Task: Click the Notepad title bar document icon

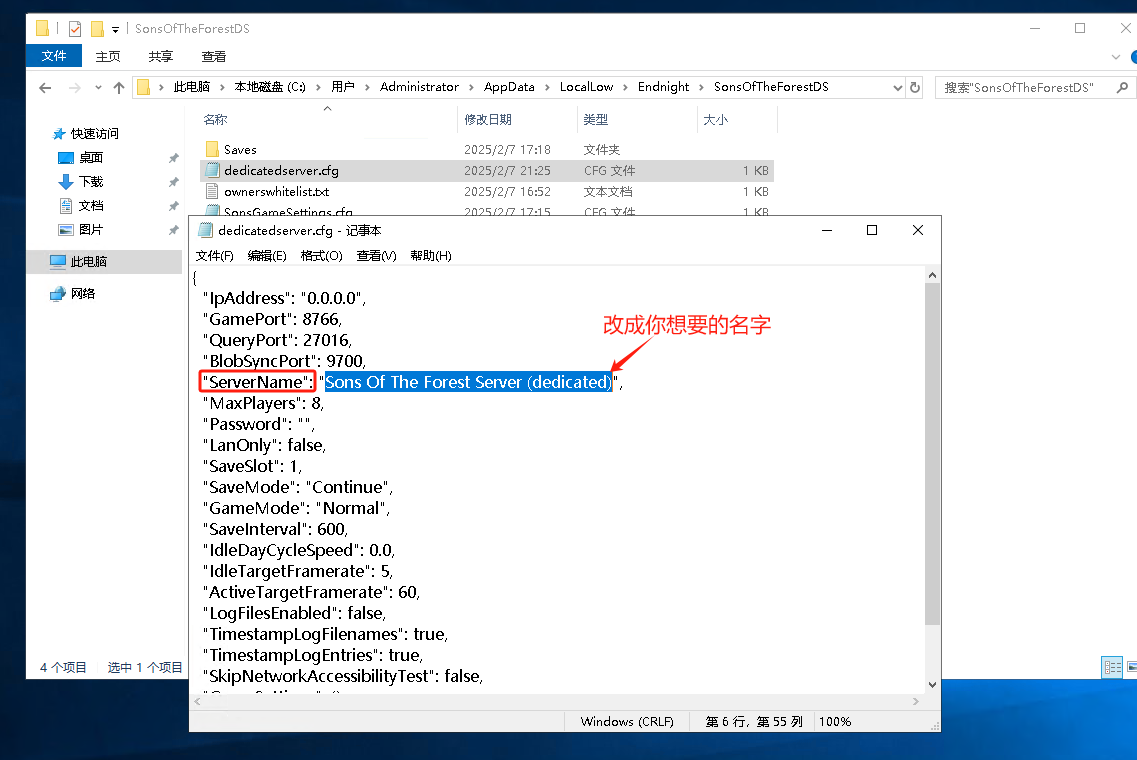Action: tap(204, 230)
